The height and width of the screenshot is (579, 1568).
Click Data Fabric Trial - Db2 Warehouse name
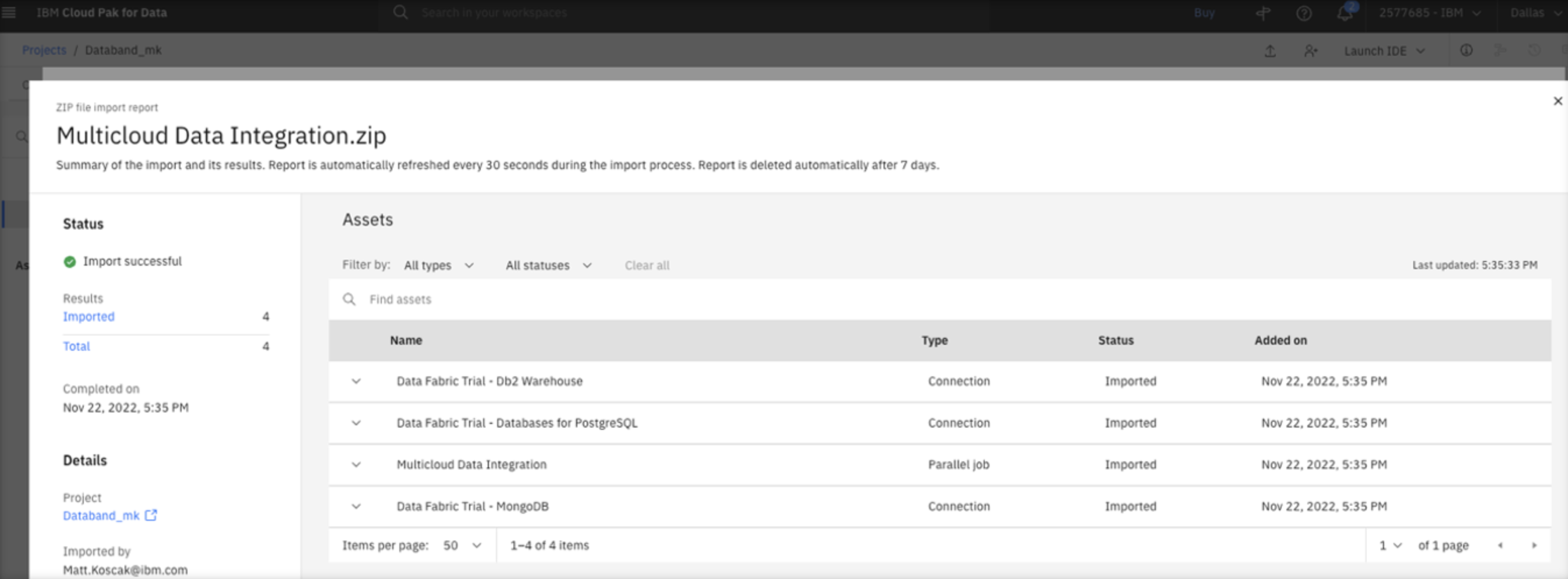pyautogui.click(x=489, y=382)
